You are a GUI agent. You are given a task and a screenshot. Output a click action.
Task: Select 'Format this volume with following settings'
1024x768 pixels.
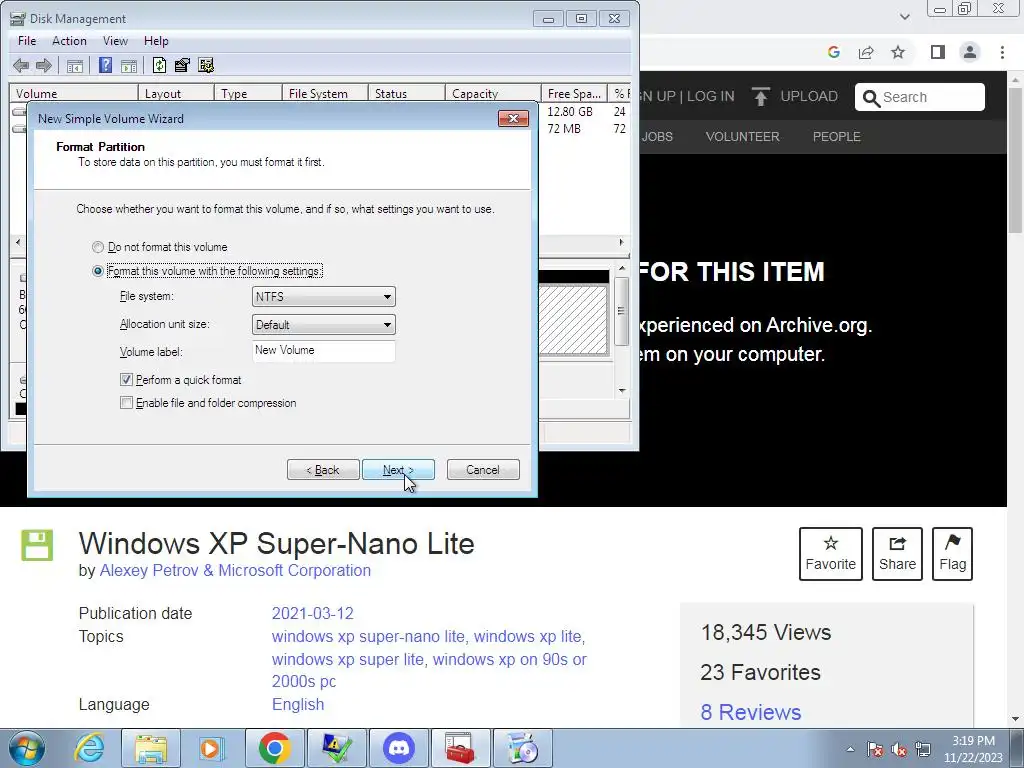coord(98,271)
